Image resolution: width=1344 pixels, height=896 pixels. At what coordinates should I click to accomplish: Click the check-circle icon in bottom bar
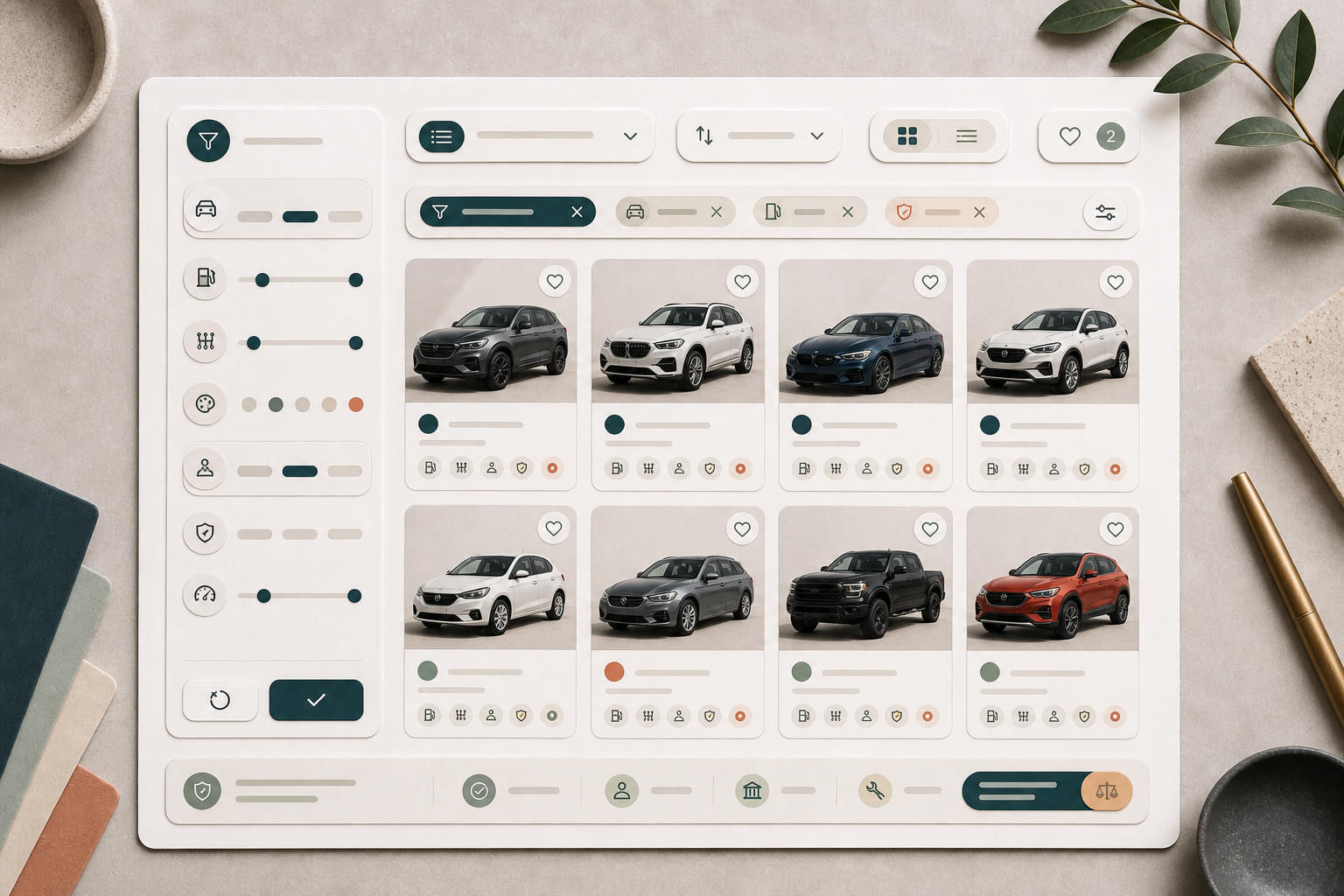(479, 790)
